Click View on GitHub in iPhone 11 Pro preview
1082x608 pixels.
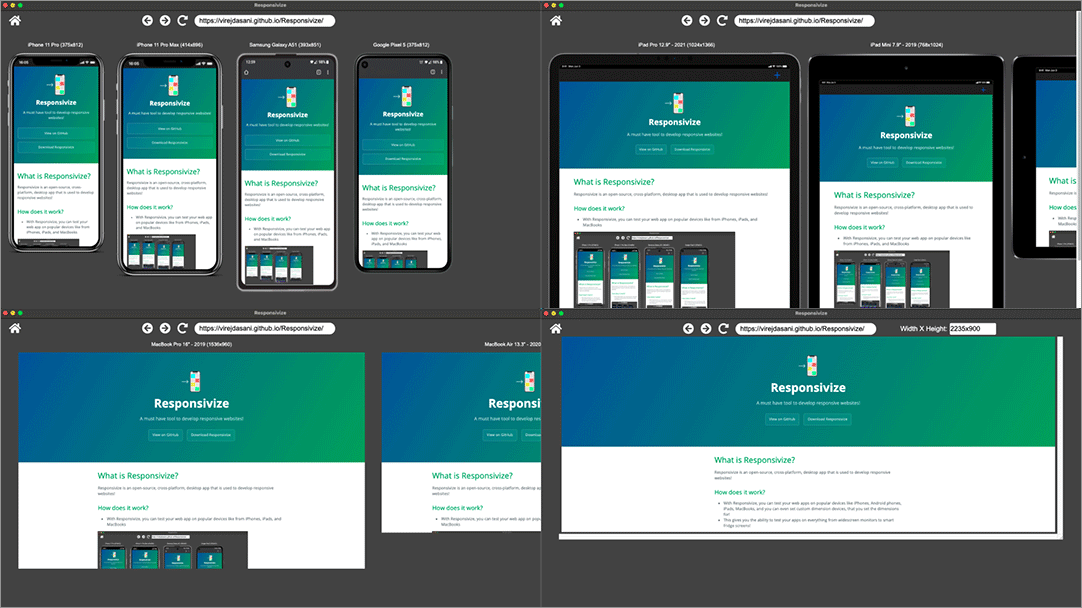pos(56,133)
